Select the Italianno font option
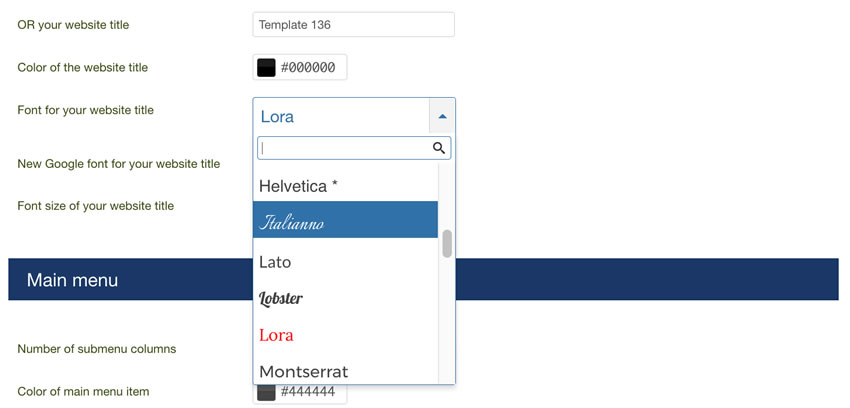850x408 pixels. [x=345, y=219]
